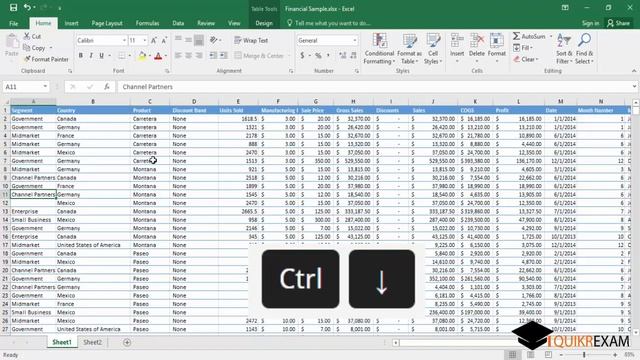Click Merge & Center

click(x=259, y=56)
